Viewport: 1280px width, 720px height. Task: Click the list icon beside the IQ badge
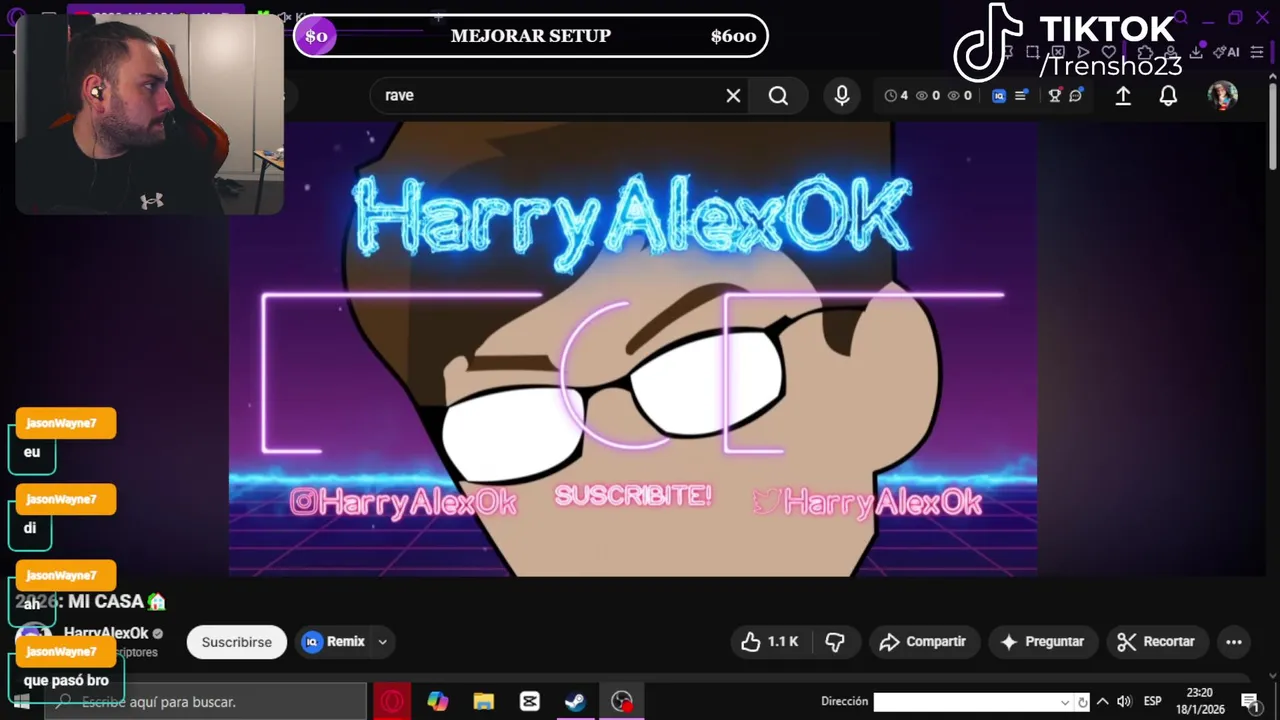pyautogui.click(x=1021, y=96)
